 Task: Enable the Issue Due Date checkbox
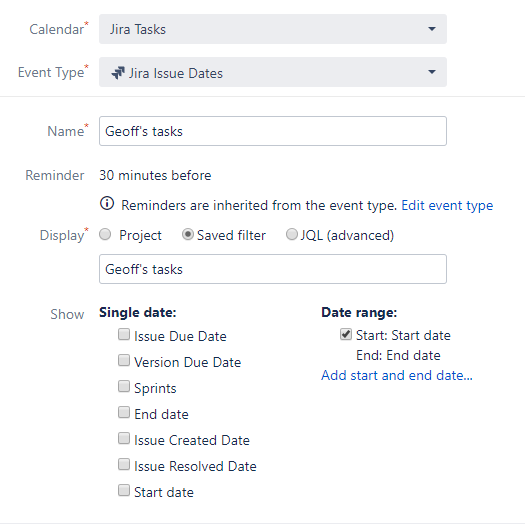point(124,334)
